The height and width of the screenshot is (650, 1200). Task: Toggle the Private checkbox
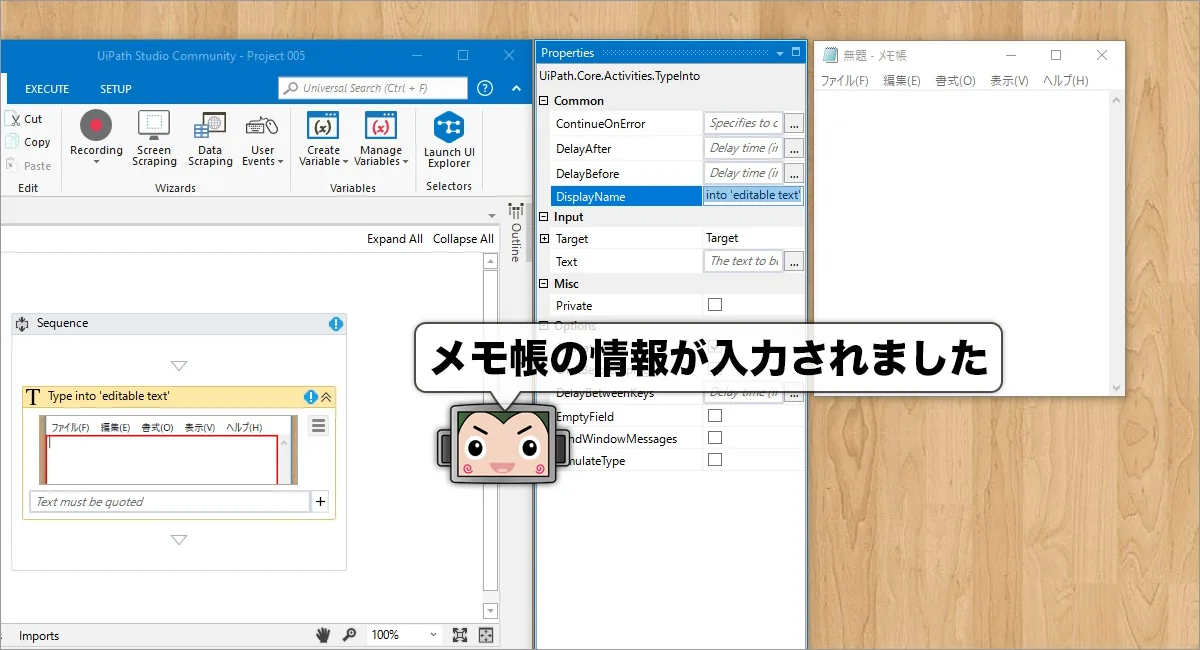(x=715, y=305)
